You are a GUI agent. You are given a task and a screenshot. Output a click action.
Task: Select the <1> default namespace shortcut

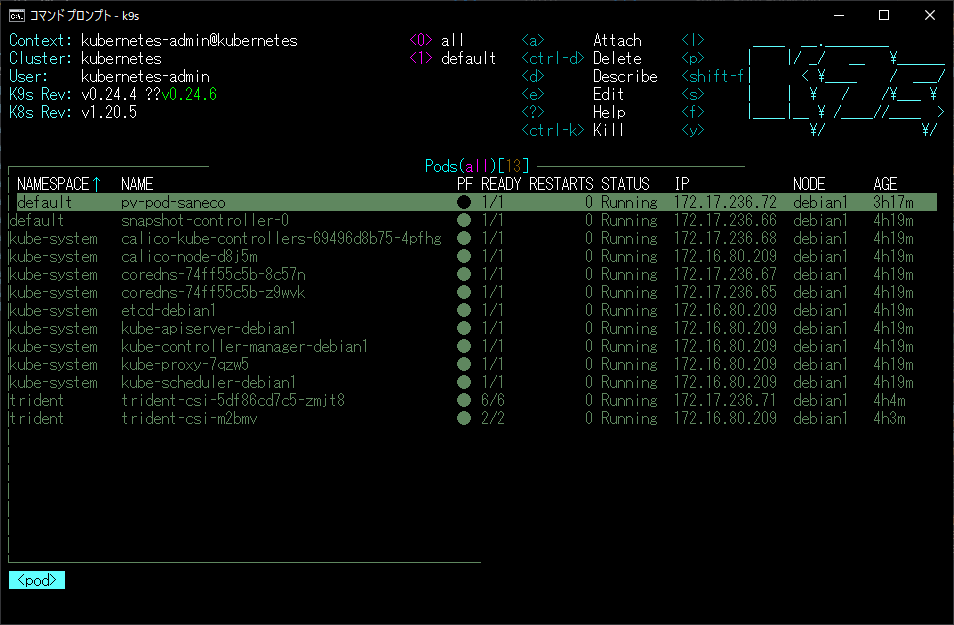[x=453, y=58]
